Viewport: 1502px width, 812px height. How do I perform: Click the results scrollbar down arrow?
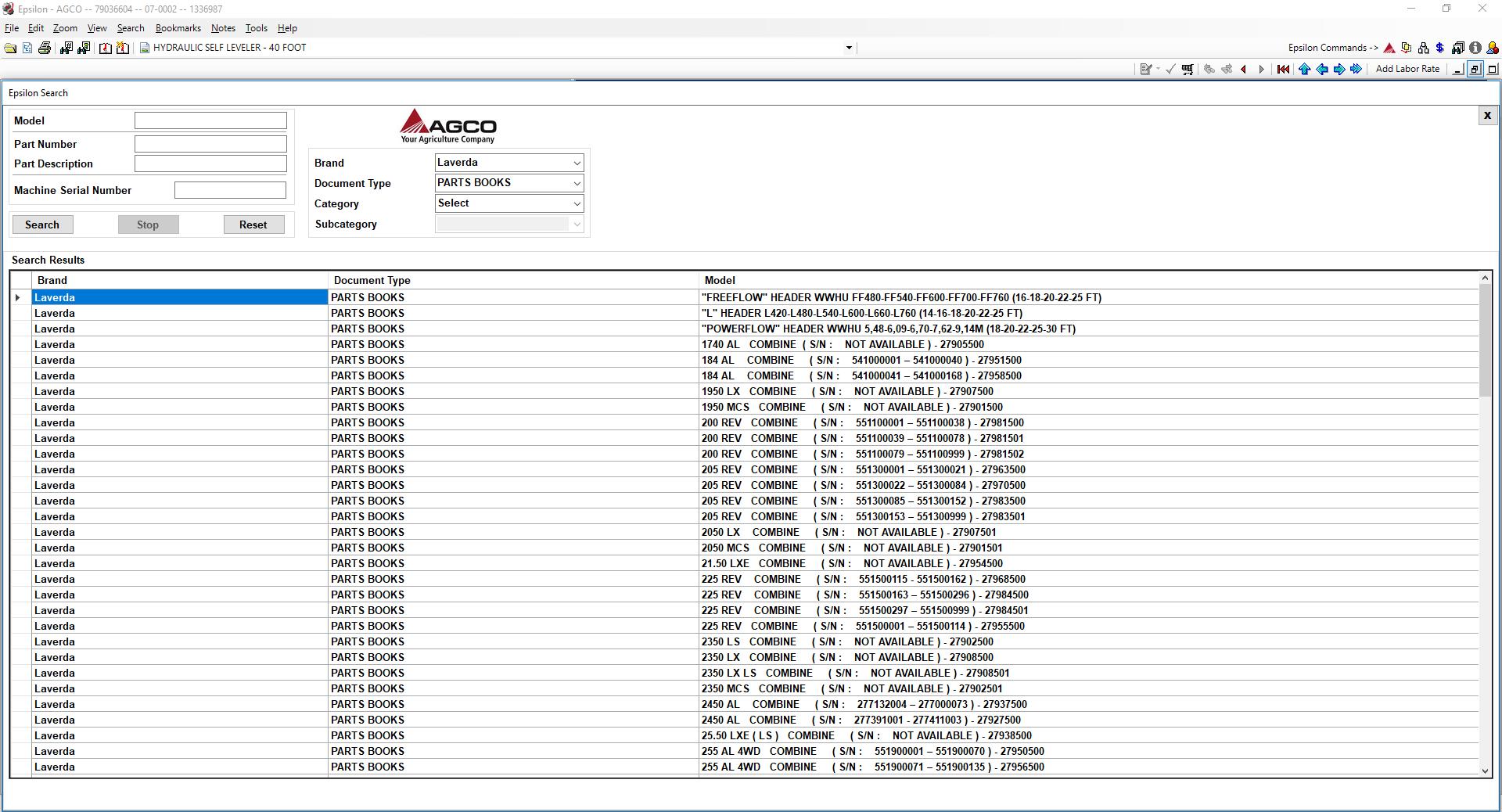pos(1485,771)
